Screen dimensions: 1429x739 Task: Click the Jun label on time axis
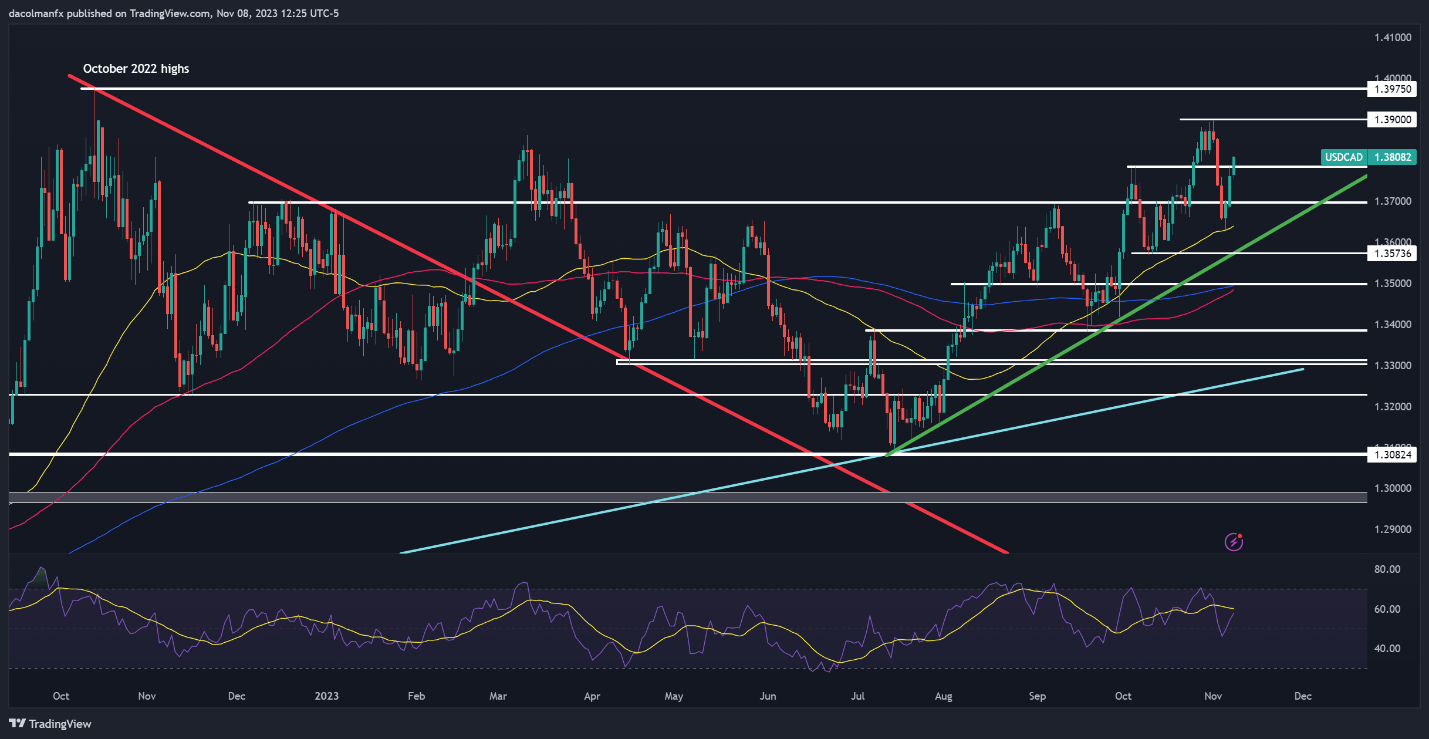click(768, 695)
